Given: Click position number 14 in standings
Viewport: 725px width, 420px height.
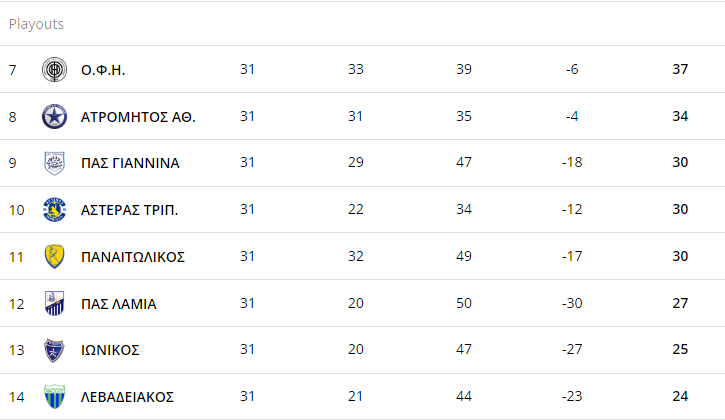Looking at the screenshot, I should click(17, 397).
